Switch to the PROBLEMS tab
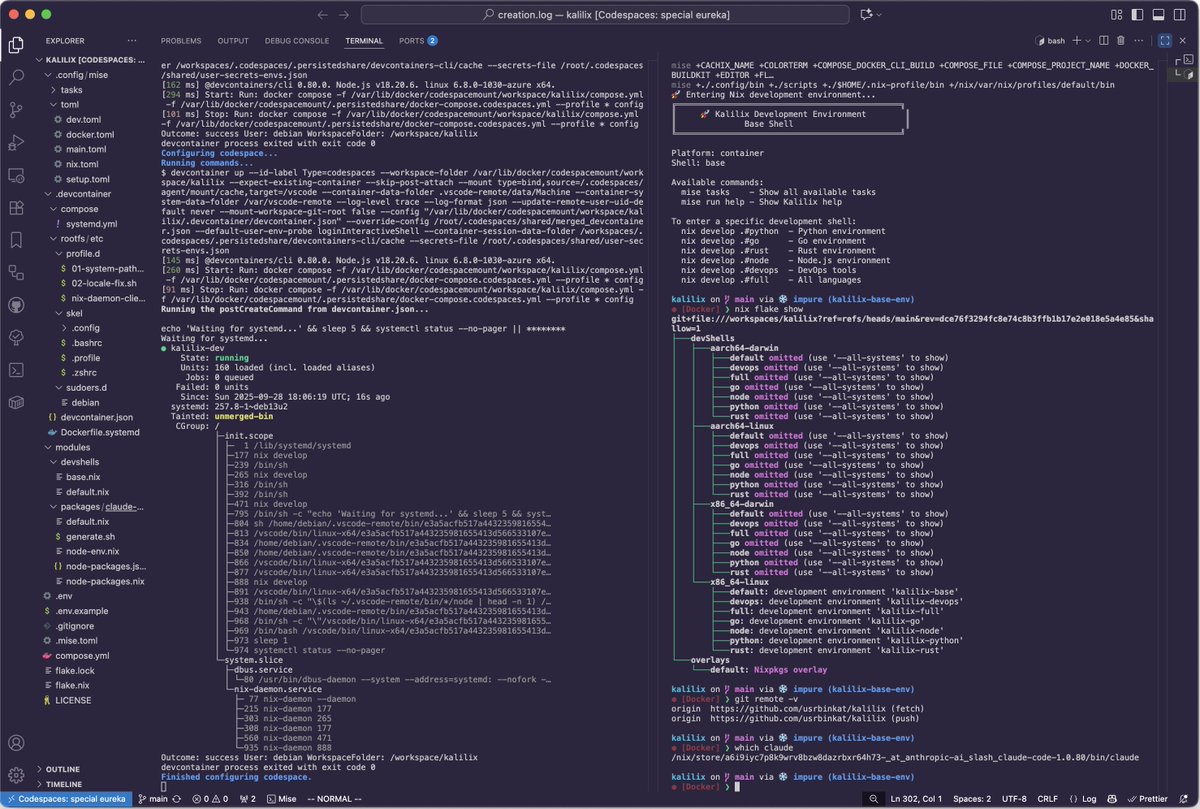Screen dimensions: 1200x809 [181, 41]
